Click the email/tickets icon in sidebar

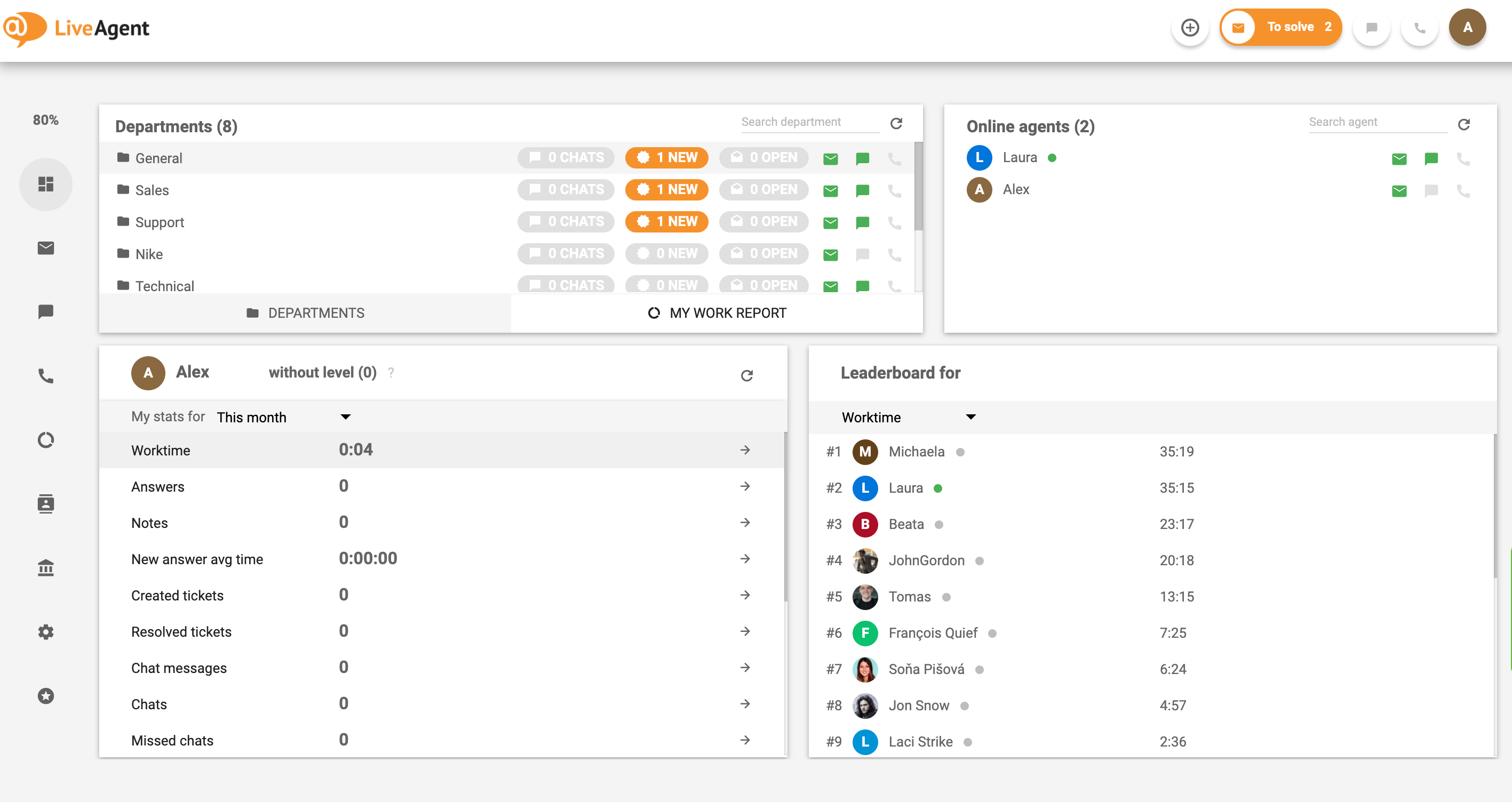click(46, 248)
